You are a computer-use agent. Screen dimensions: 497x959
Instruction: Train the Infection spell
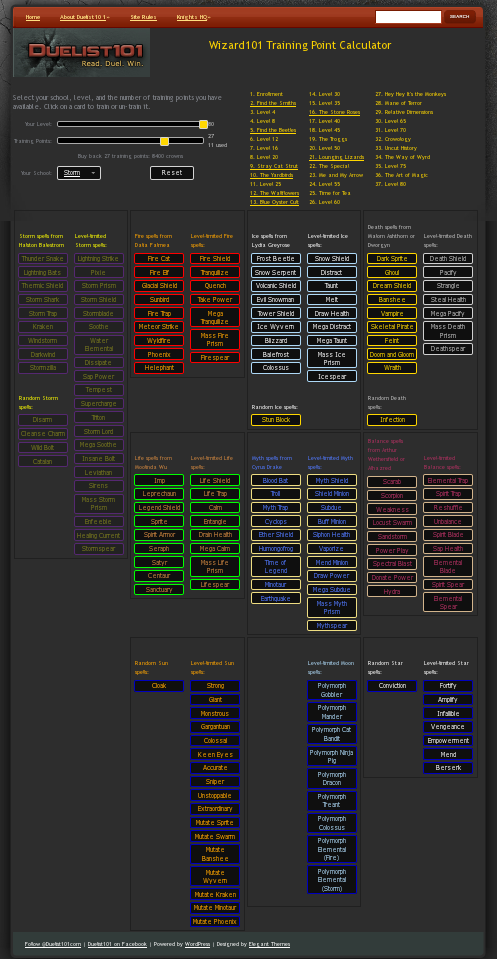pos(392,420)
